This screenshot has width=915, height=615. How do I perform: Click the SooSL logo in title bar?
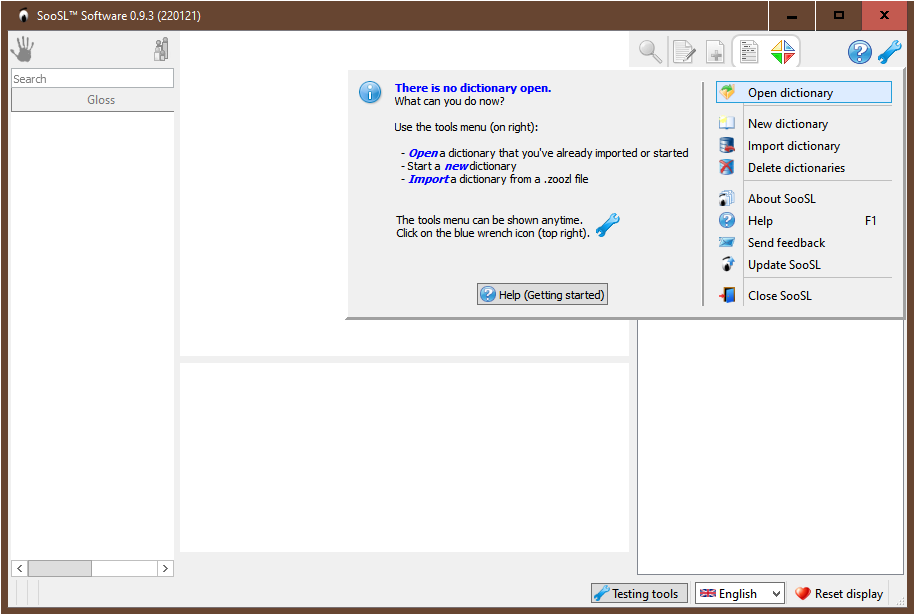click(x=23, y=16)
